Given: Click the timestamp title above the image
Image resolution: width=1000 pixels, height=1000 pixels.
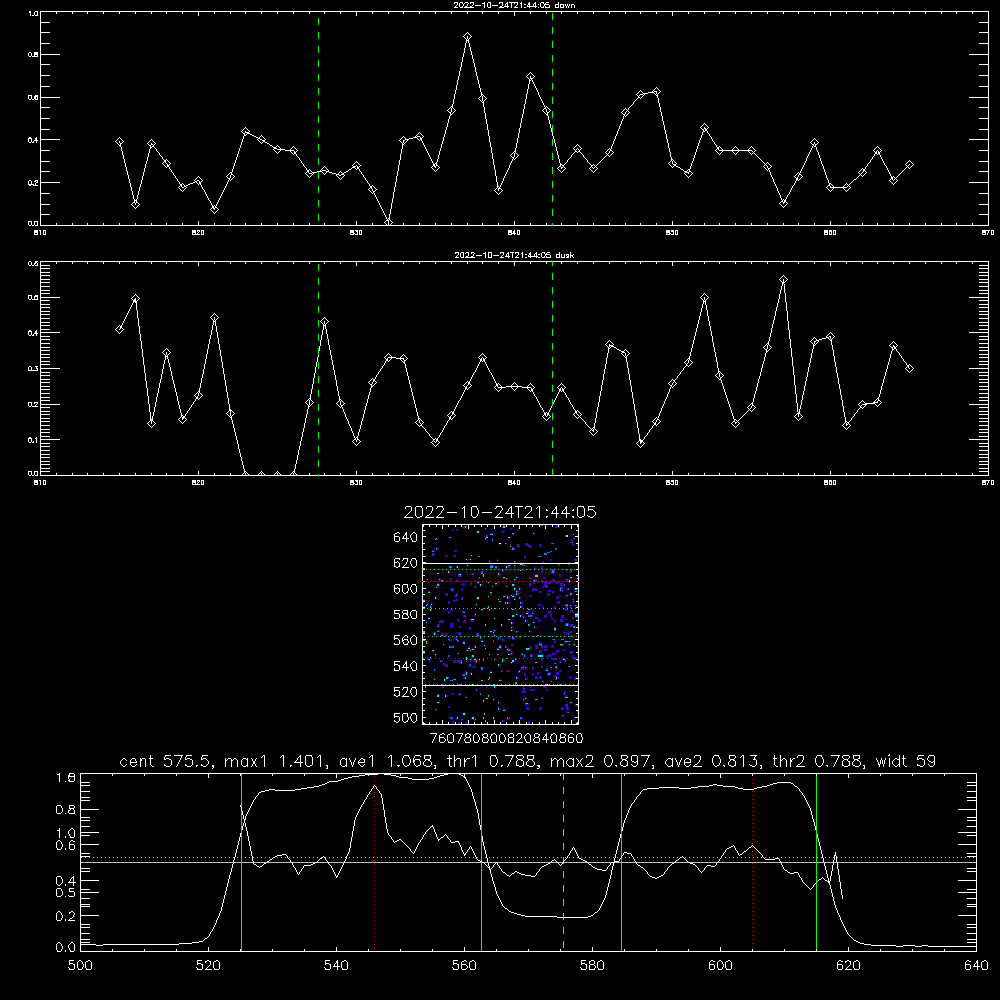Looking at the screenshot, I should click(x=500, y=512).
